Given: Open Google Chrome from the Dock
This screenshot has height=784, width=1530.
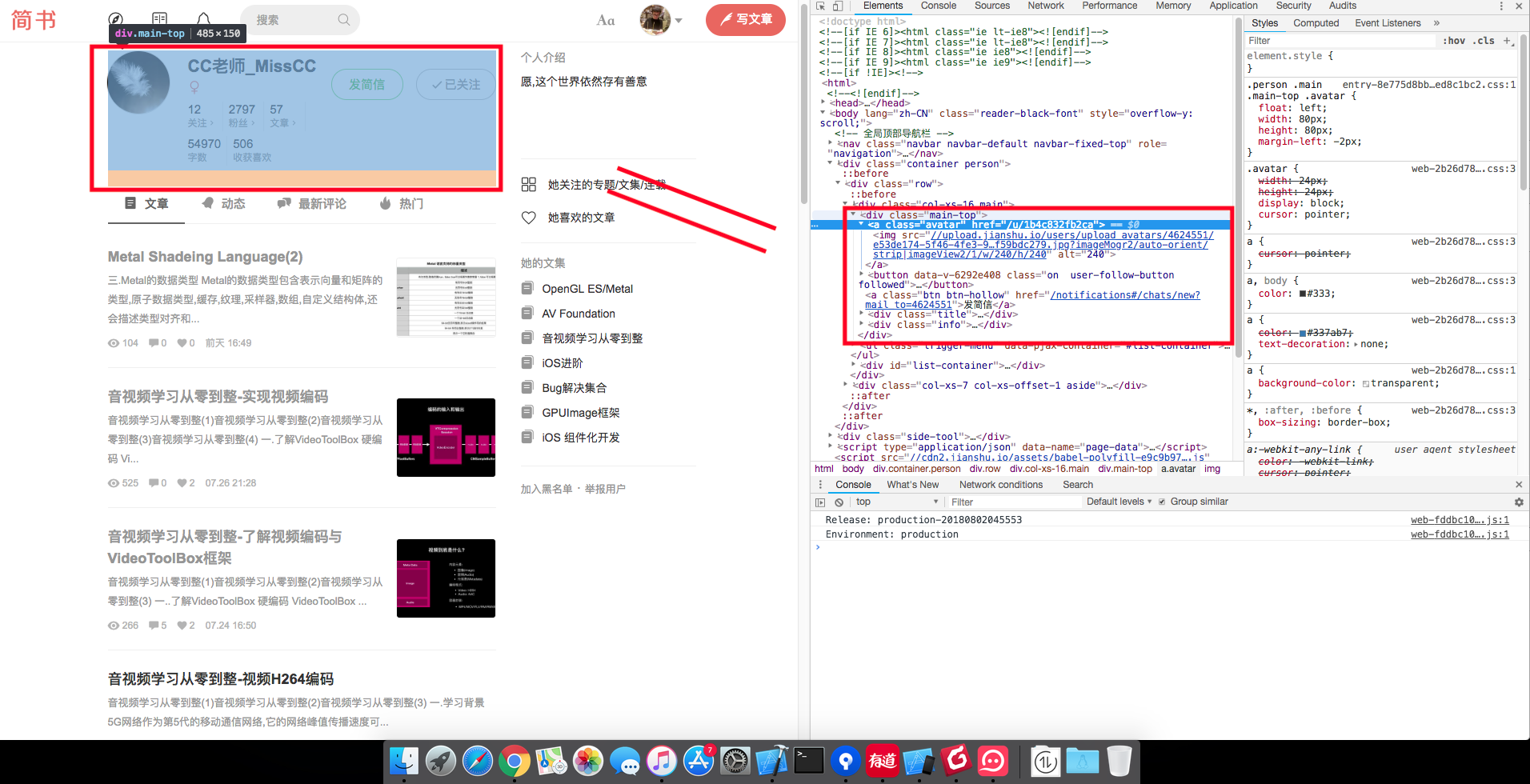Looking at the screenshot, I should [514, 761].
